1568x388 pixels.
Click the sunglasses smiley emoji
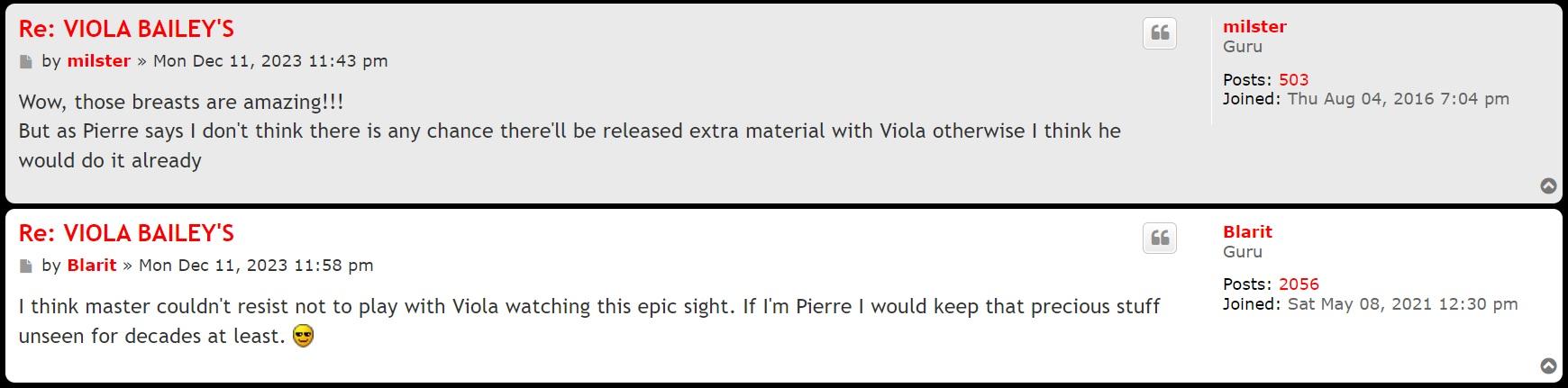tap(304, 337)
